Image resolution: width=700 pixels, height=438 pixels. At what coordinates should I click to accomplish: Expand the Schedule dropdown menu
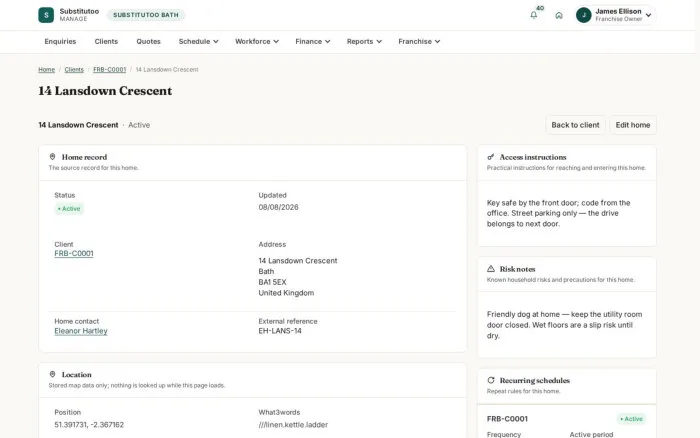(198, 42)
